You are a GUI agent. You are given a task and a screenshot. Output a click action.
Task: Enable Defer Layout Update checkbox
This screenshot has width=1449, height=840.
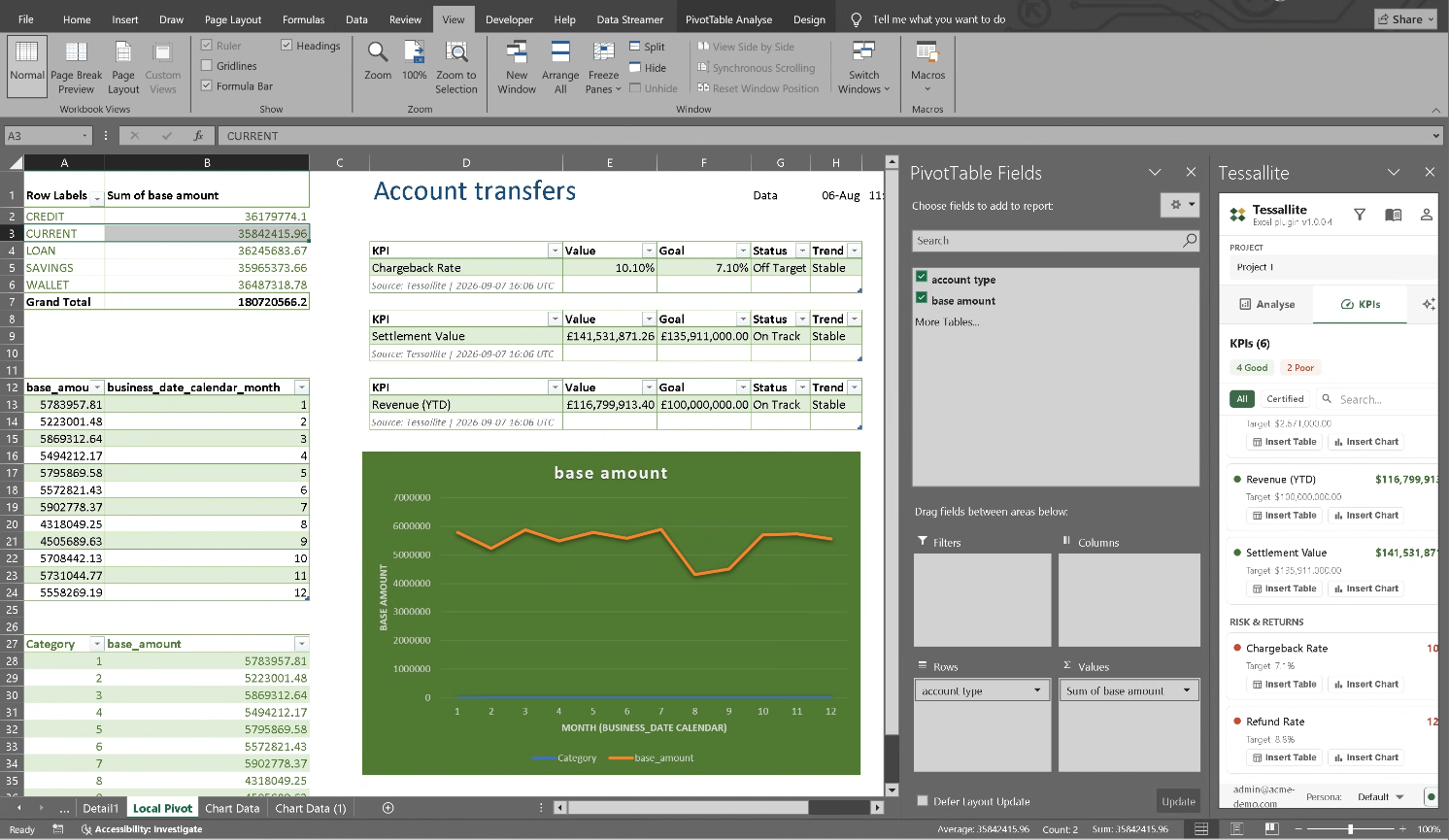pyautogui.click(x=923, y=801)
